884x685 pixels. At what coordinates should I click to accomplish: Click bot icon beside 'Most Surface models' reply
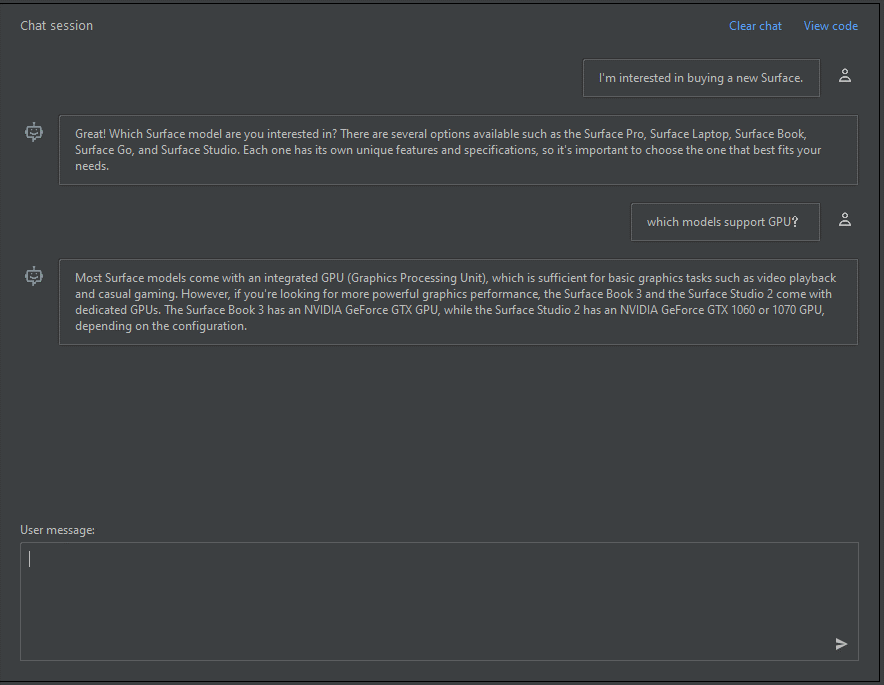coord(34,276)
